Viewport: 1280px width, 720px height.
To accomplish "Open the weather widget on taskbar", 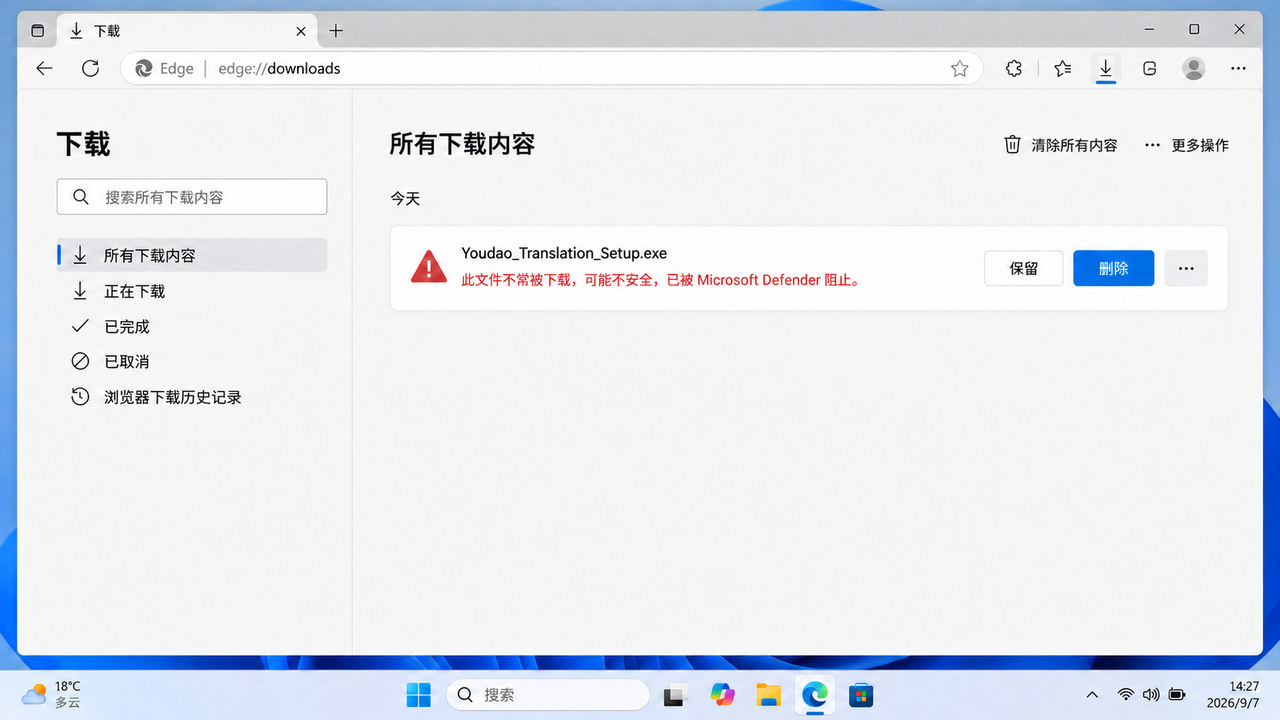I will (52, 694).
